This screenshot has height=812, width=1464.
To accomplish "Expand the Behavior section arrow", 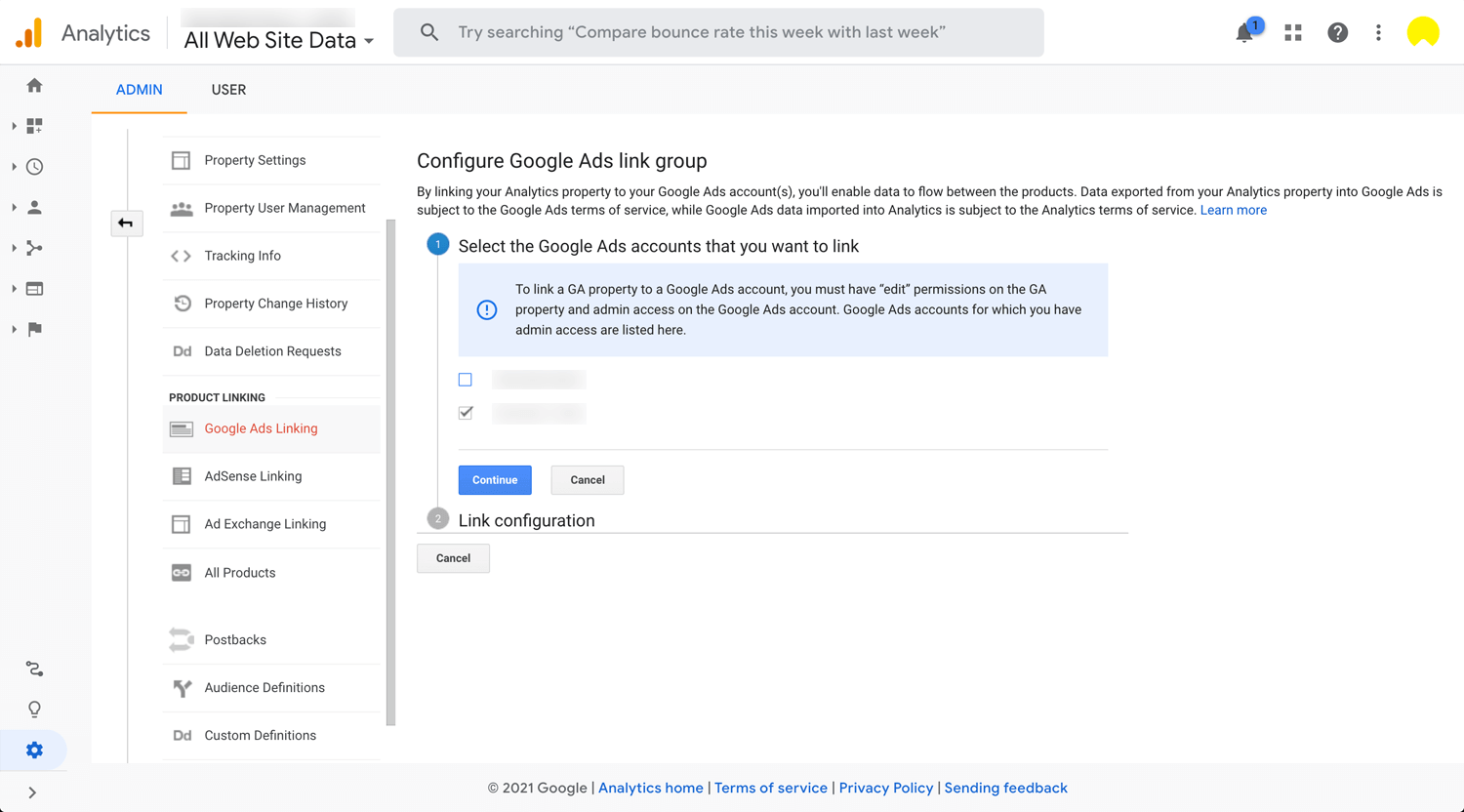I will [x=14, y=289].
